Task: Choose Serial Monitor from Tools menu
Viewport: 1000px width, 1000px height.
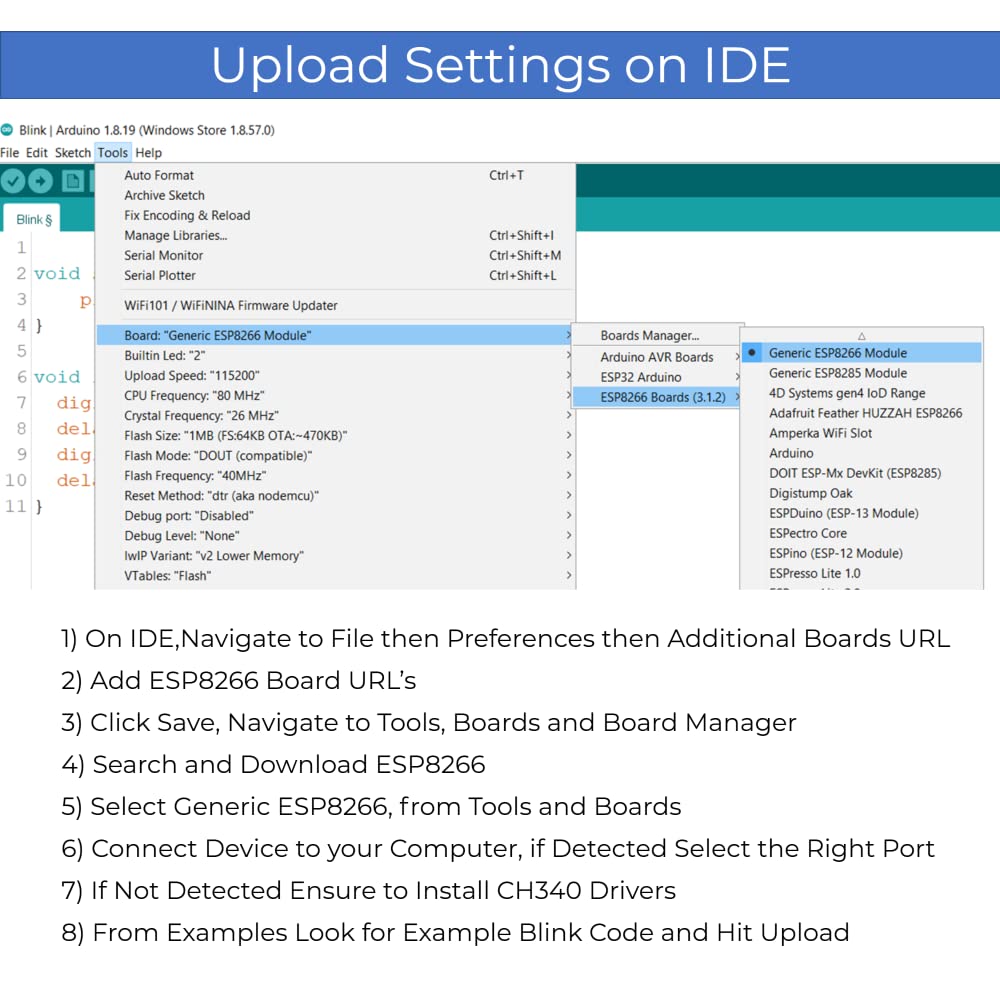Action: (x=163, y=255)
